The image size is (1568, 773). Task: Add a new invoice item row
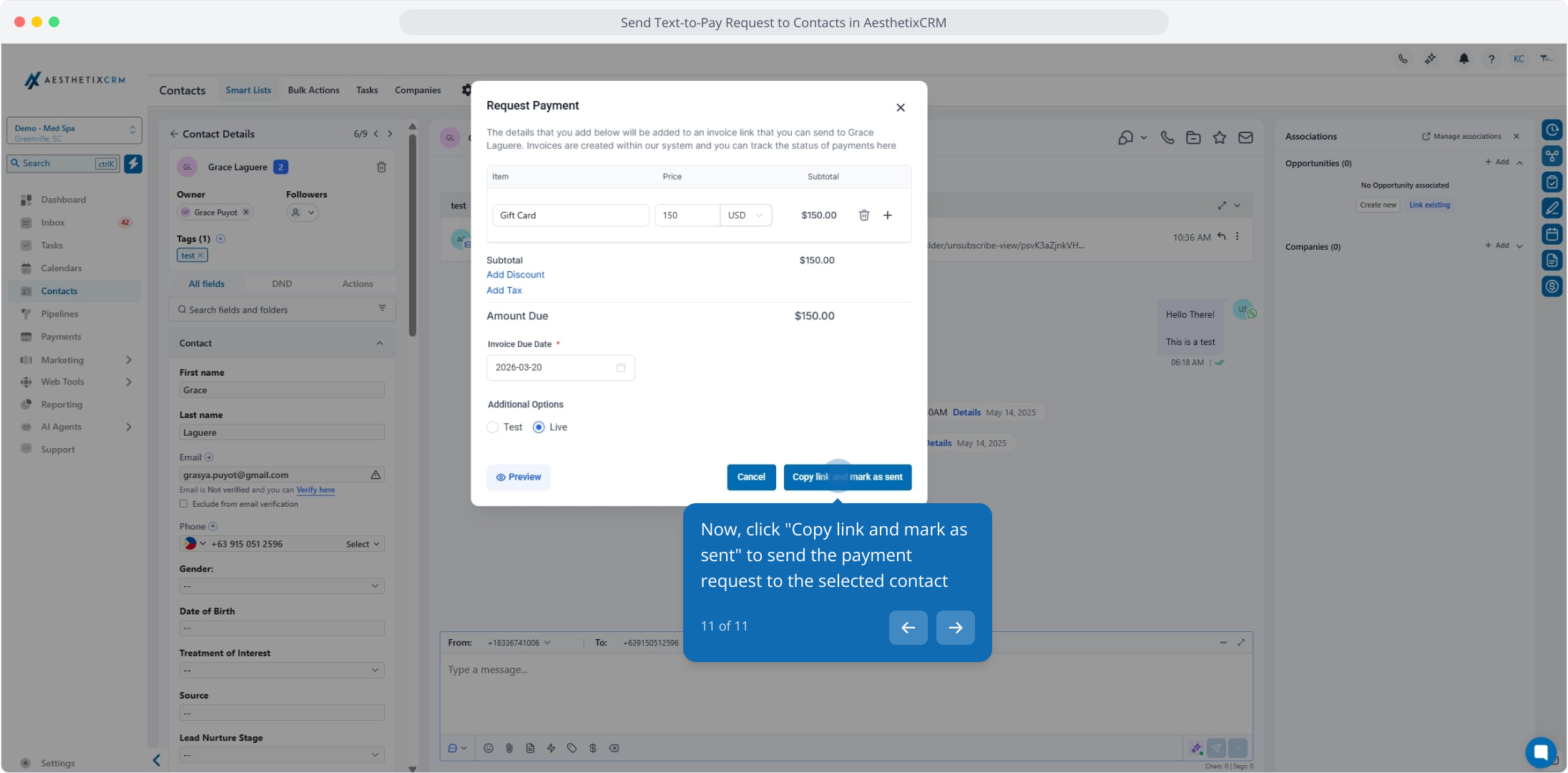coord(887,215)
